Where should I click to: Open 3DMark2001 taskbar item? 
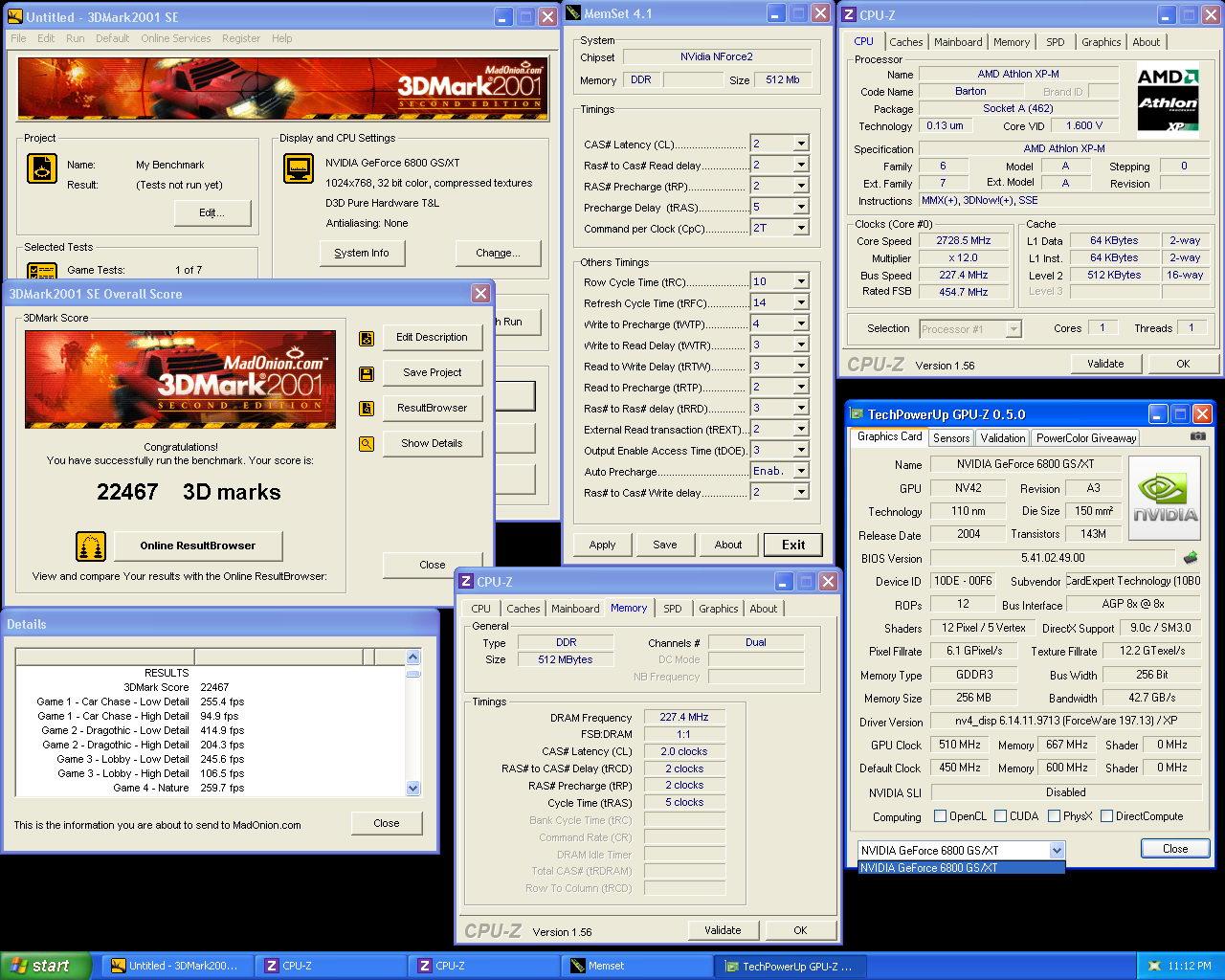tap(177, 966)
